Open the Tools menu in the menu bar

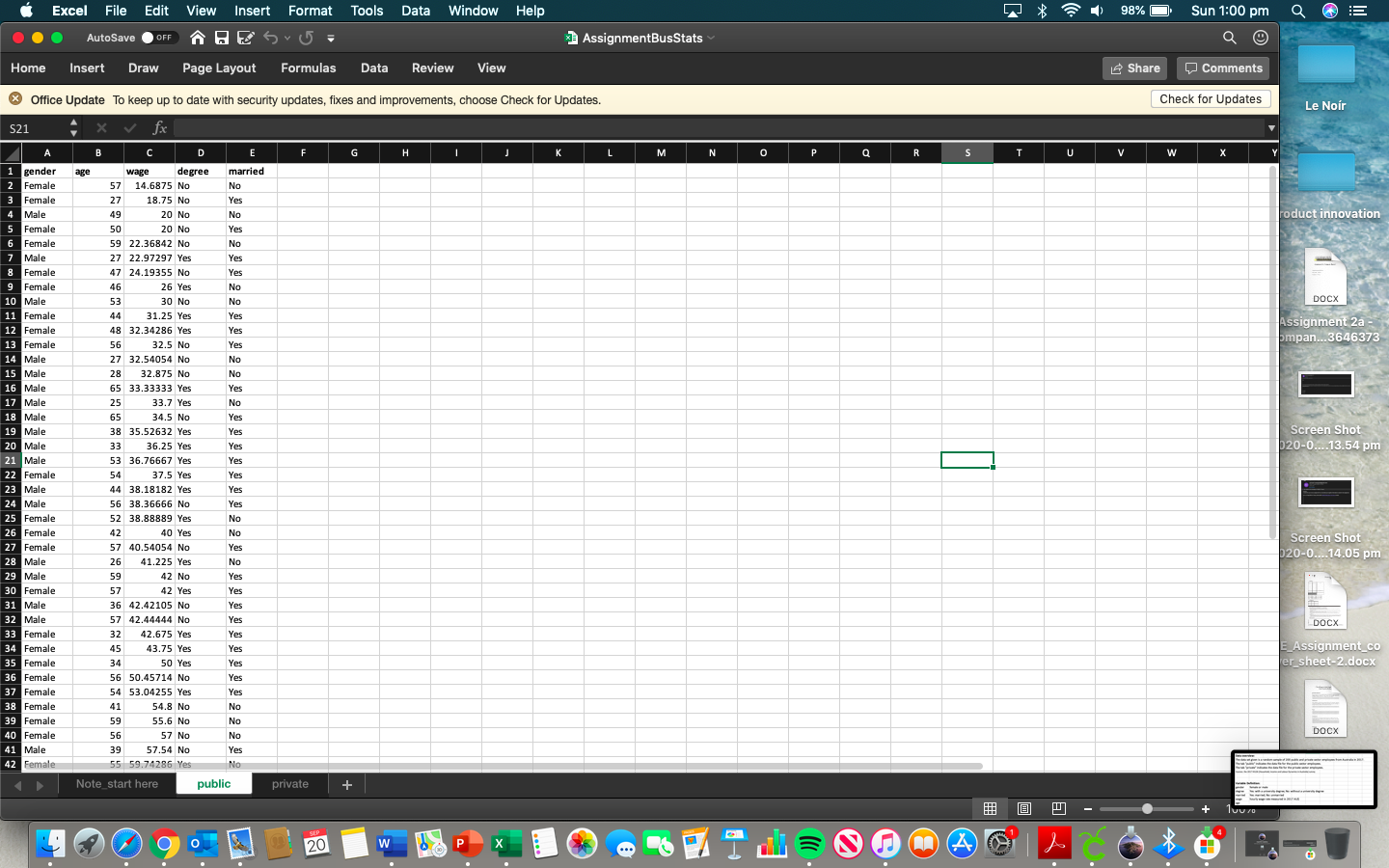(367, 11)
